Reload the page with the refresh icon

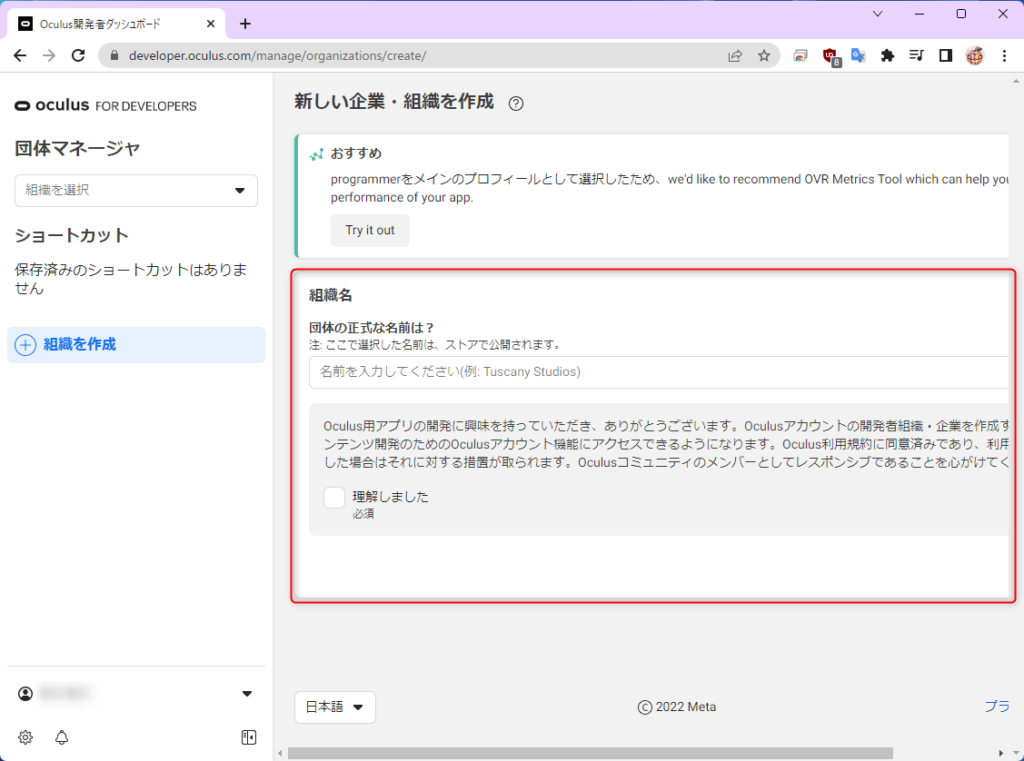coord(78,56)
